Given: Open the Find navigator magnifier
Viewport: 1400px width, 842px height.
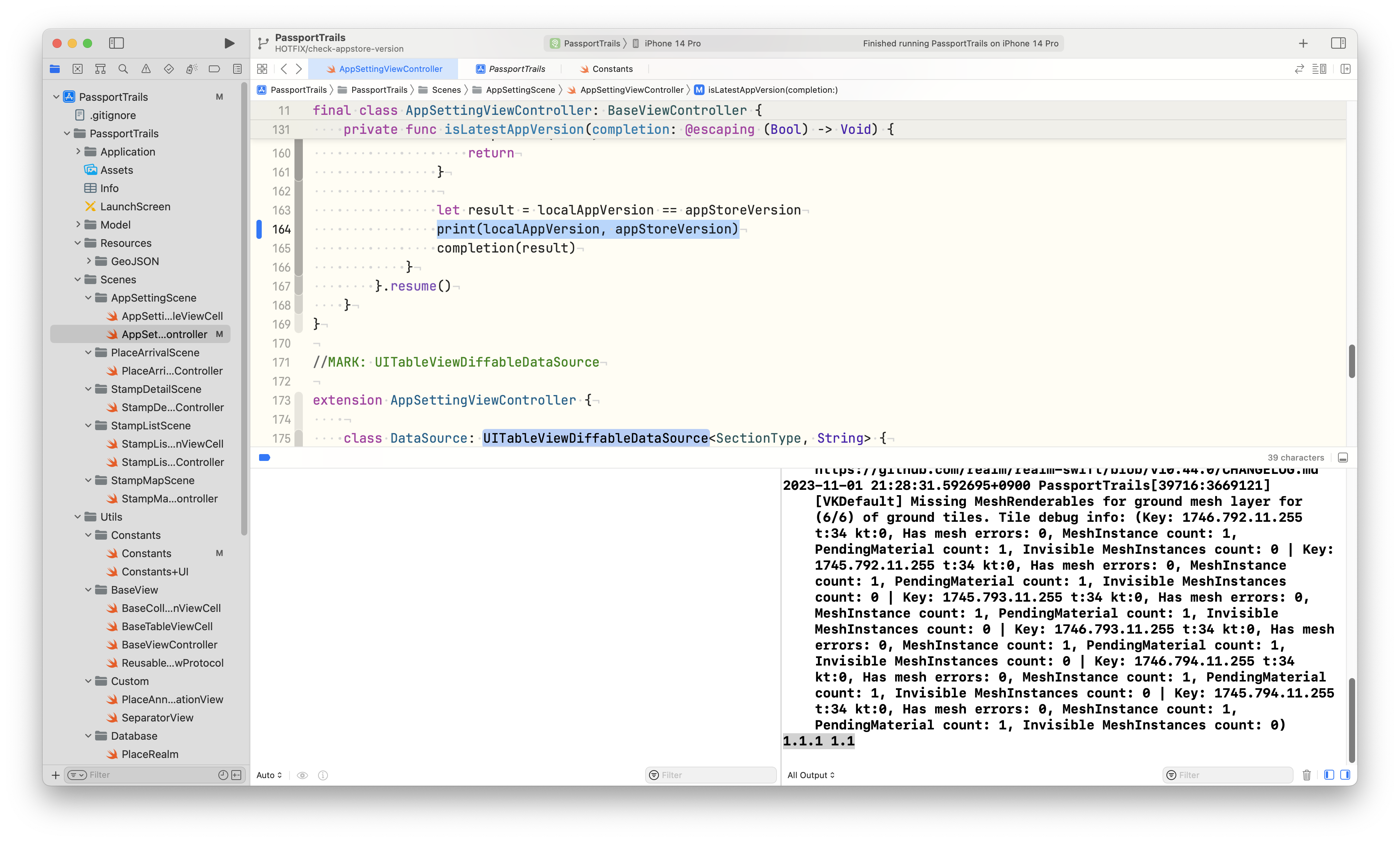Looking at the screenshot, I should point(123,69).
